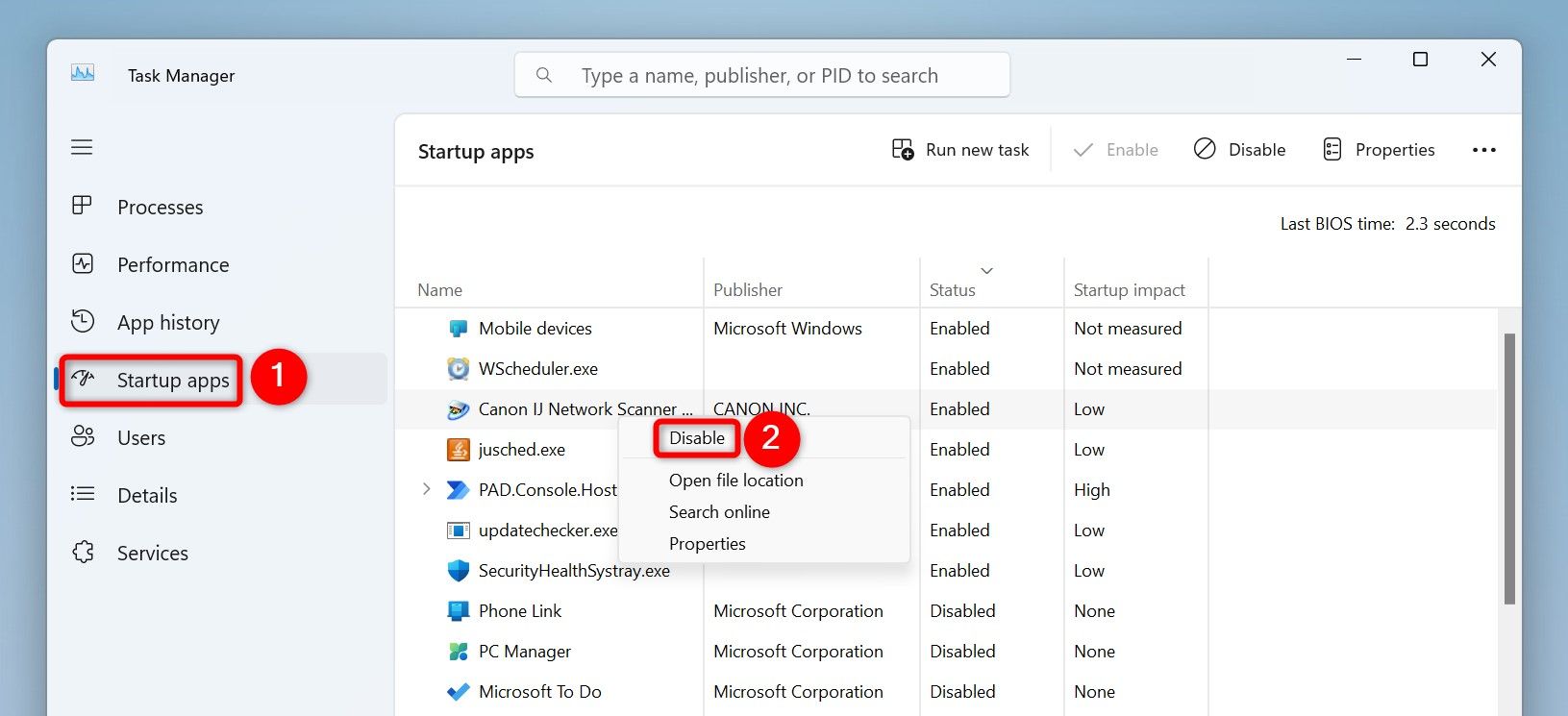This screenshot has height=716, width=1568.
Task: Click Search online in context menu
Action: pos(719,512)
